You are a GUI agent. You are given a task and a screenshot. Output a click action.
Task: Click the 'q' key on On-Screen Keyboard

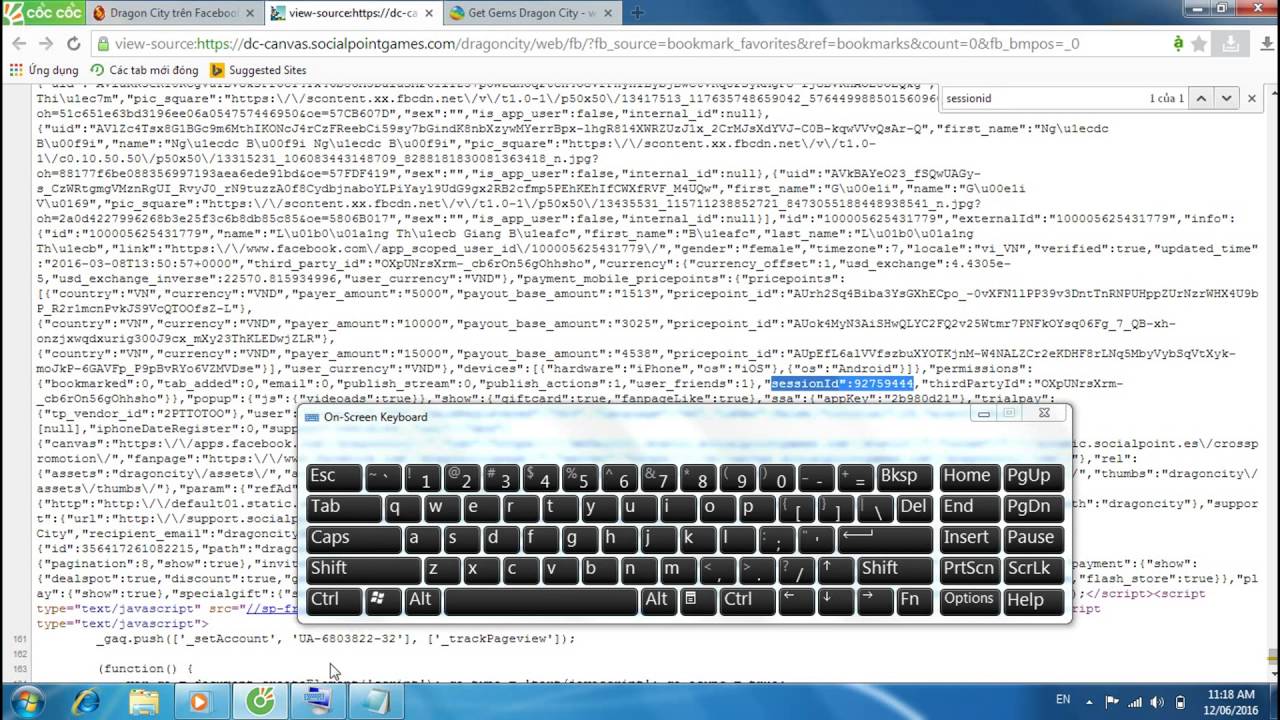(403, 507)
